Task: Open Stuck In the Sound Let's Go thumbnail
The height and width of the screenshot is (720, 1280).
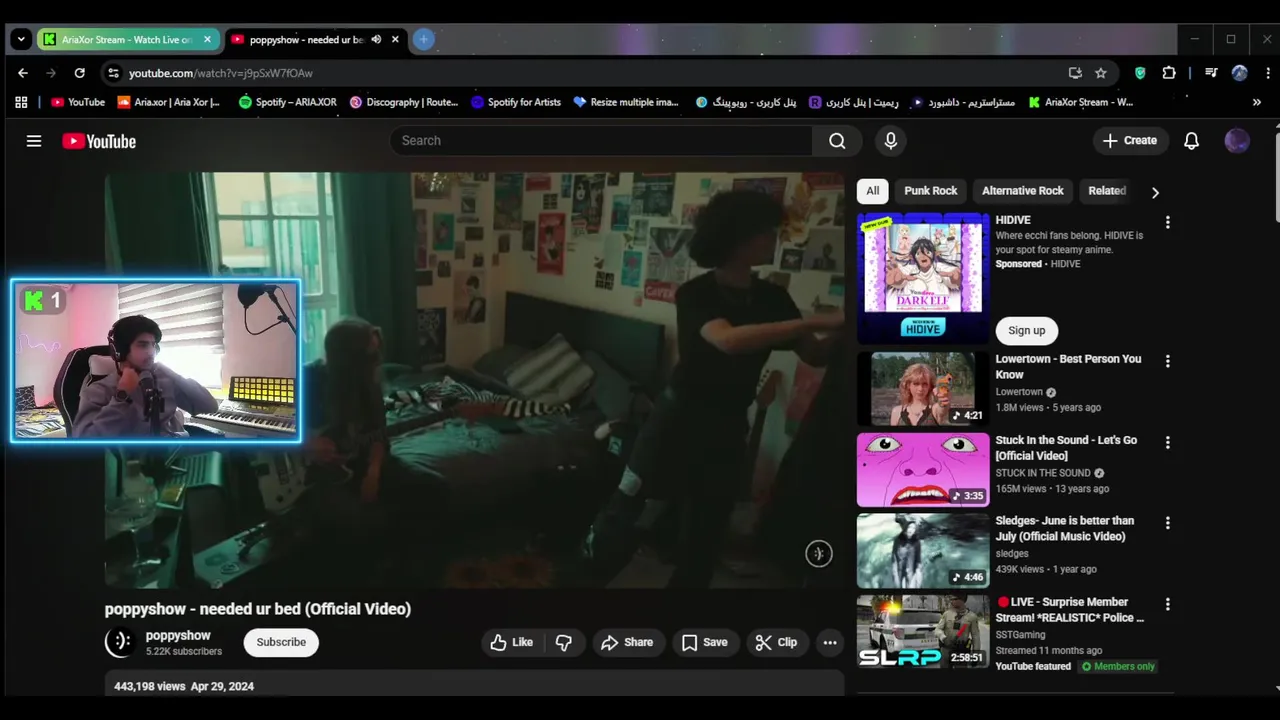Action: point(923,469)
